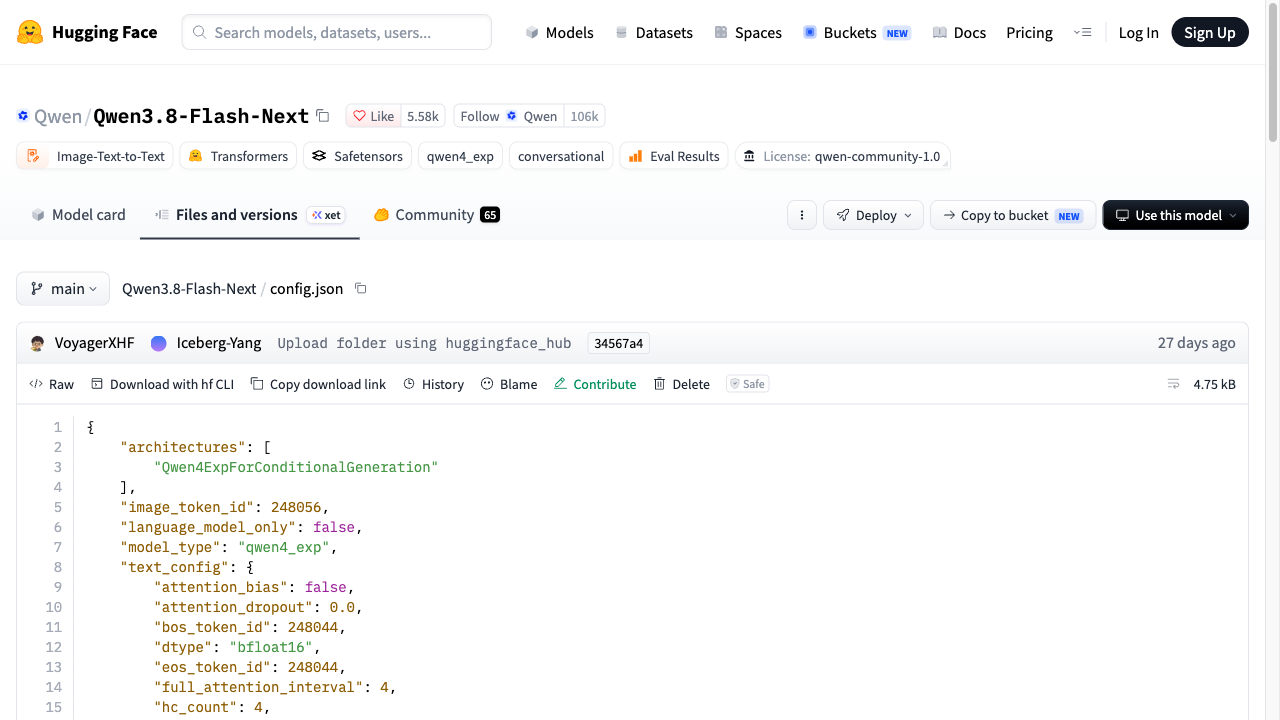Viewport: 1280px width, 720px height.
Task: Toggle line wrap icon next to 4.75 kB
Action: coord(1174,384)
